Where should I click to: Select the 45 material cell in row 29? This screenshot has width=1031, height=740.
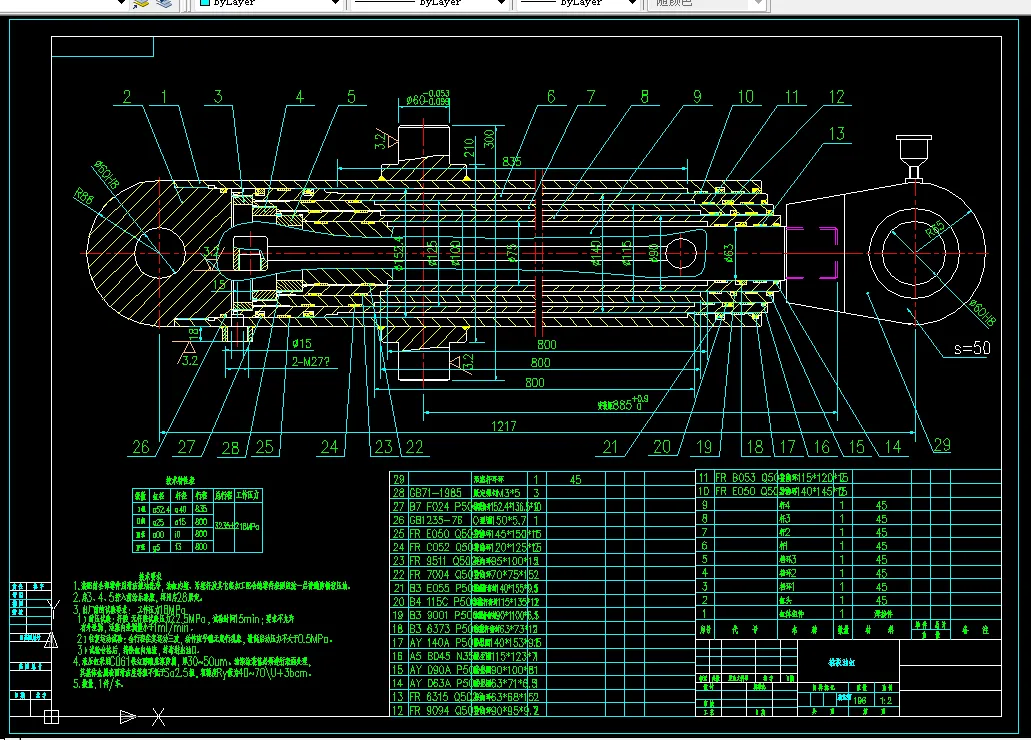coord(575,480)
